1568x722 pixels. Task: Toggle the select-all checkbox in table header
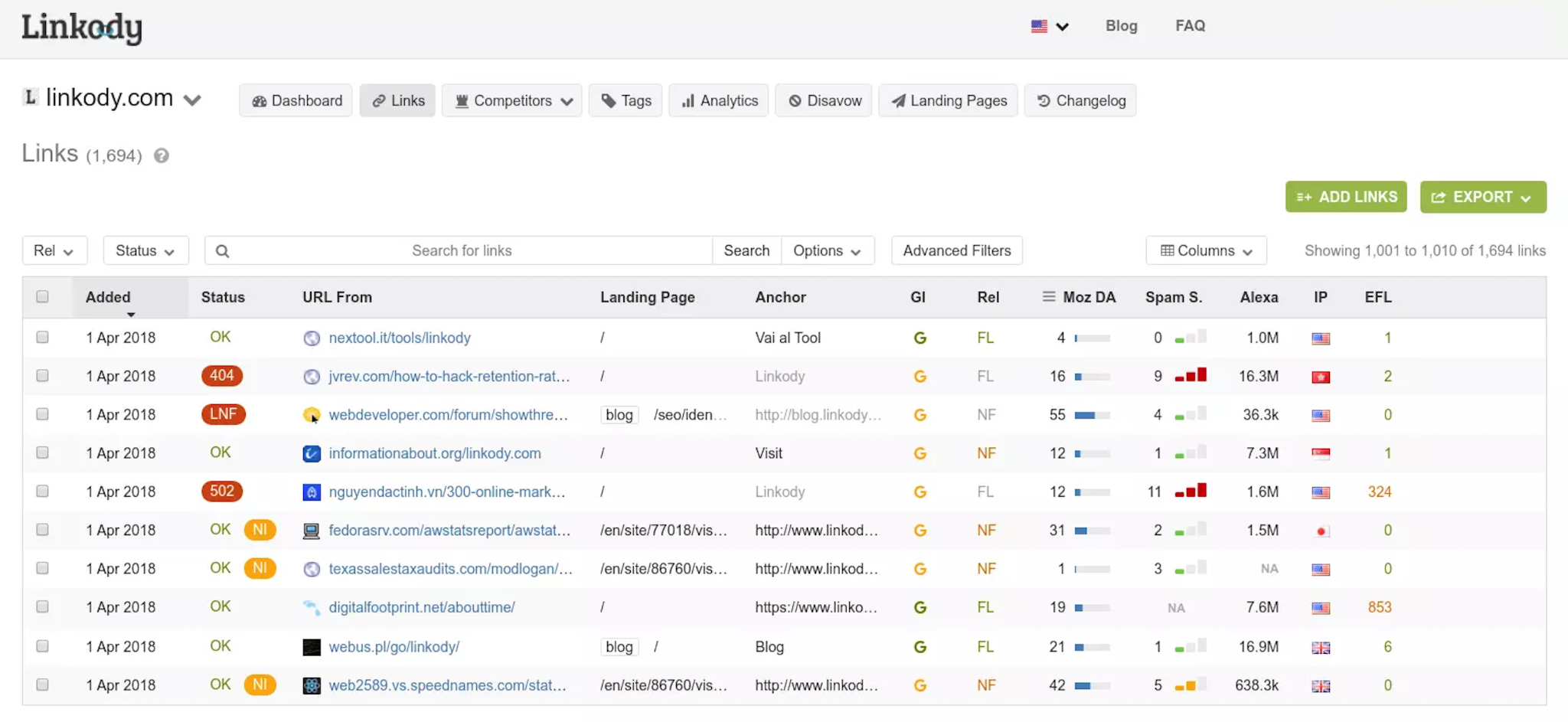pos(42,296)
